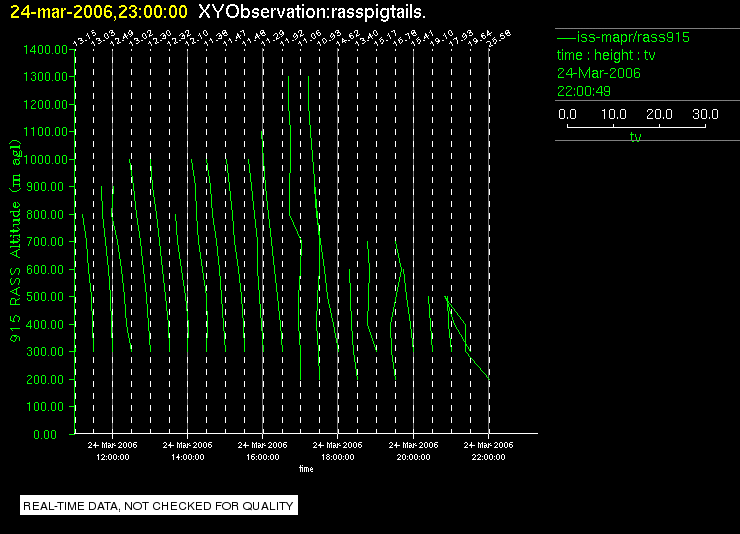Click the 100.00 altitude axis label
The width and height of the screenshot is (740, 534).
(45, 406)
